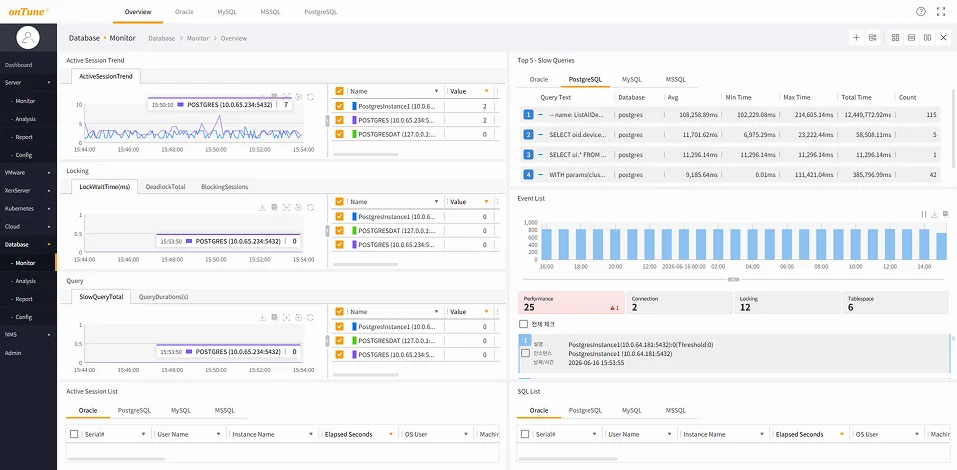957x470 pixels.
Task: Open Admin in sidebar
Action: pos(12,353)
